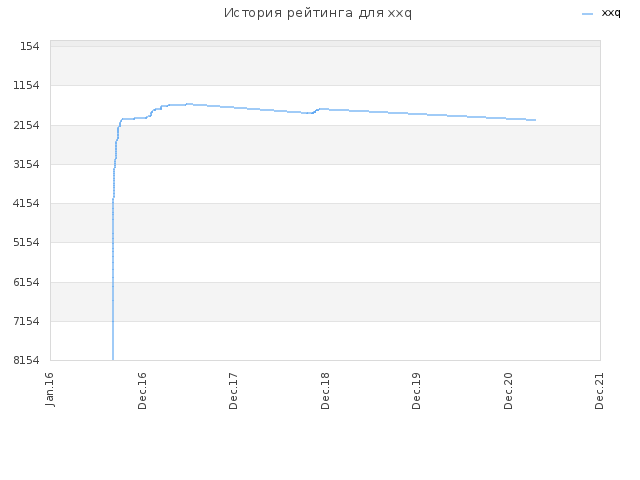Click the chart title text
The image size is (640, 480).
pos(318,13)
